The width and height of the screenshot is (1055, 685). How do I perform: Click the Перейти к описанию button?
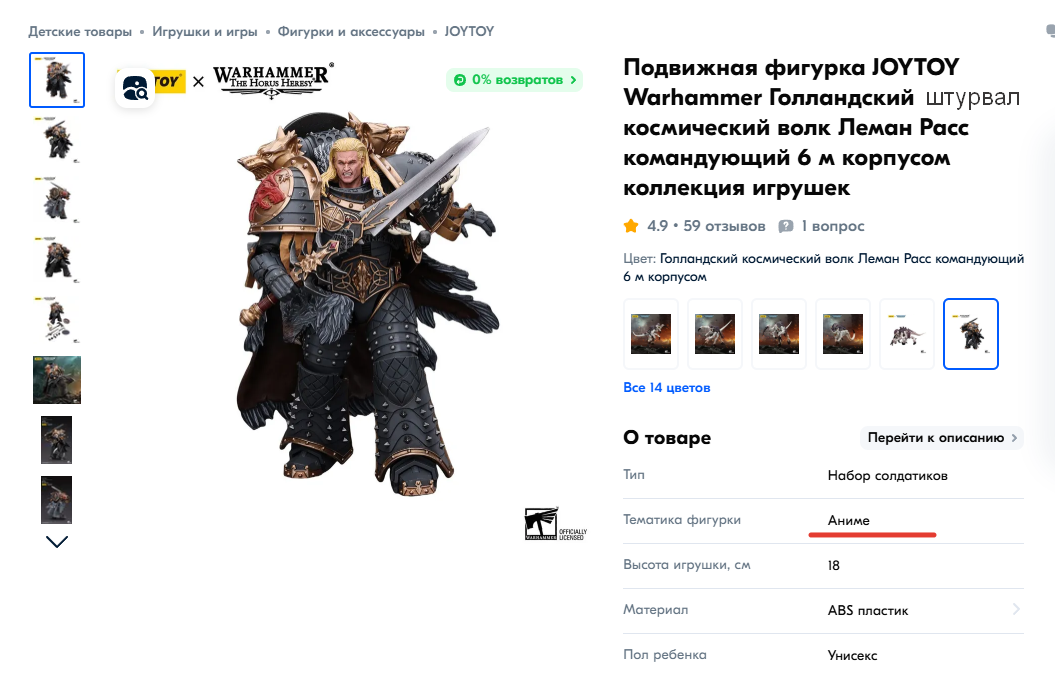click(942, 437)
